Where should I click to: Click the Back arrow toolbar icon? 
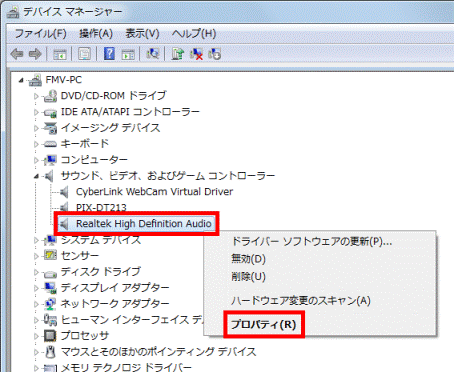click(16, 54)
